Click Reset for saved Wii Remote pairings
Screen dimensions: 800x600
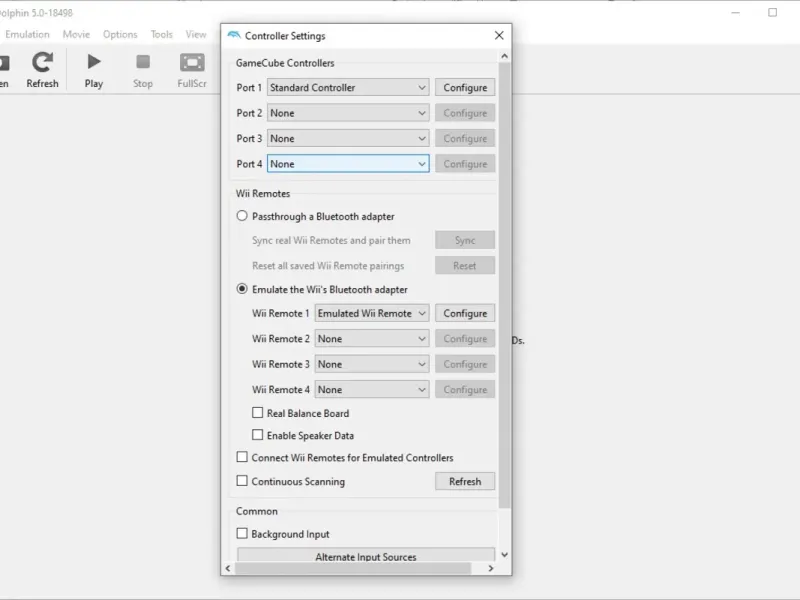point(465,265)
